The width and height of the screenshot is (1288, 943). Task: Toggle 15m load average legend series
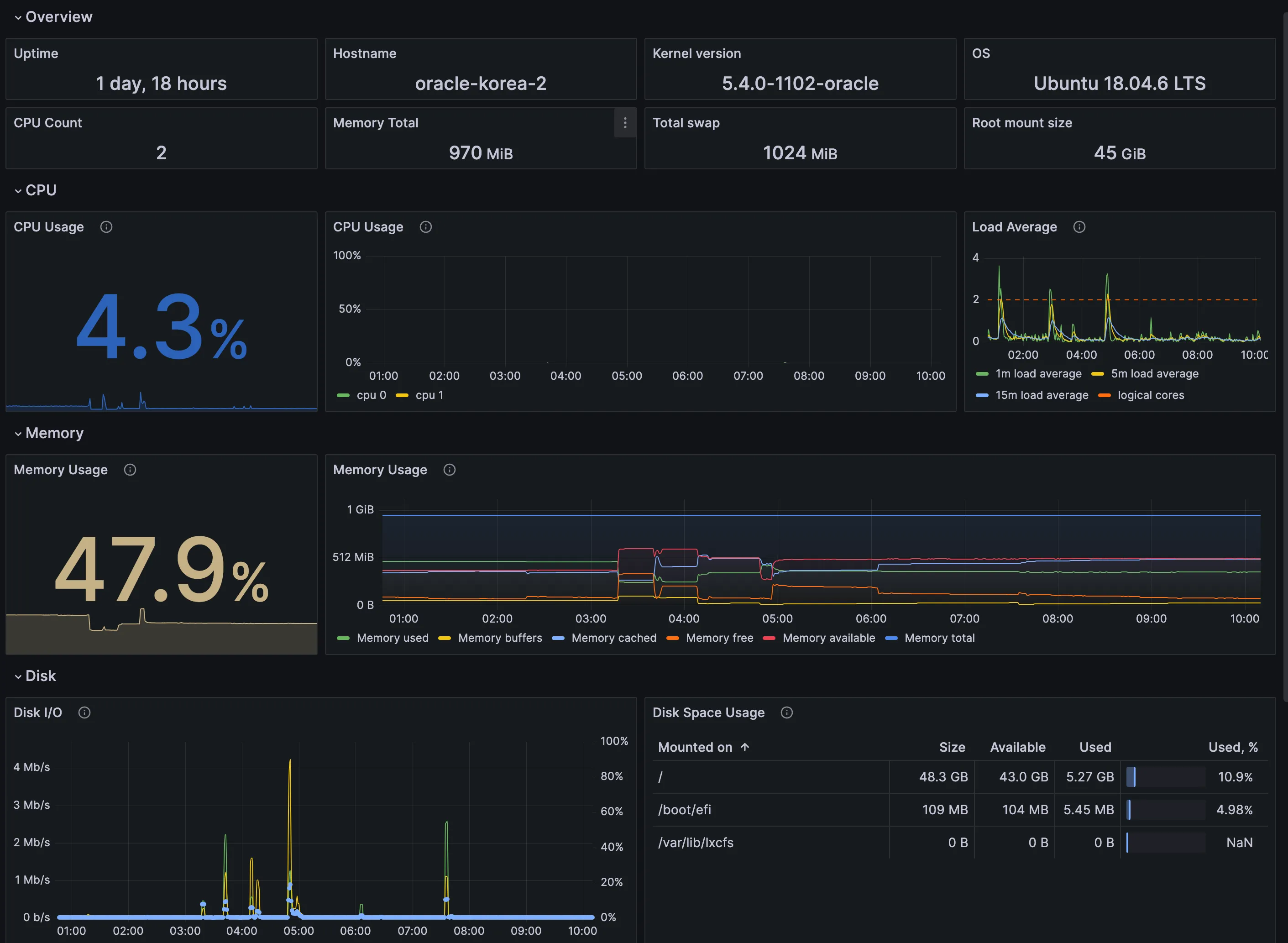point(1042,395)
